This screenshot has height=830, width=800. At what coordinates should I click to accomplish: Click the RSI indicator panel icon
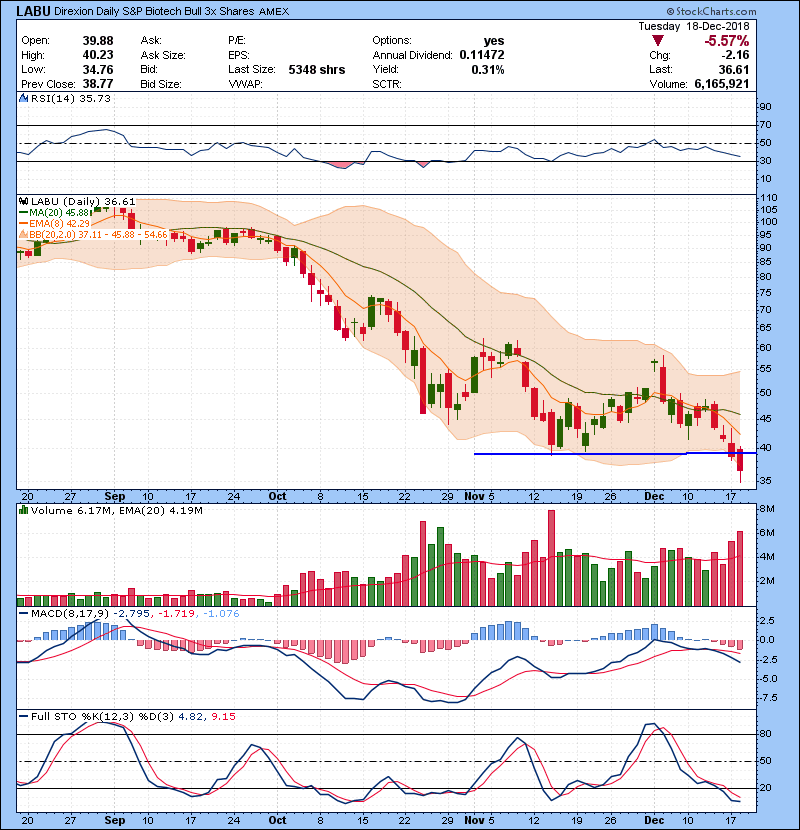(23, 98)
